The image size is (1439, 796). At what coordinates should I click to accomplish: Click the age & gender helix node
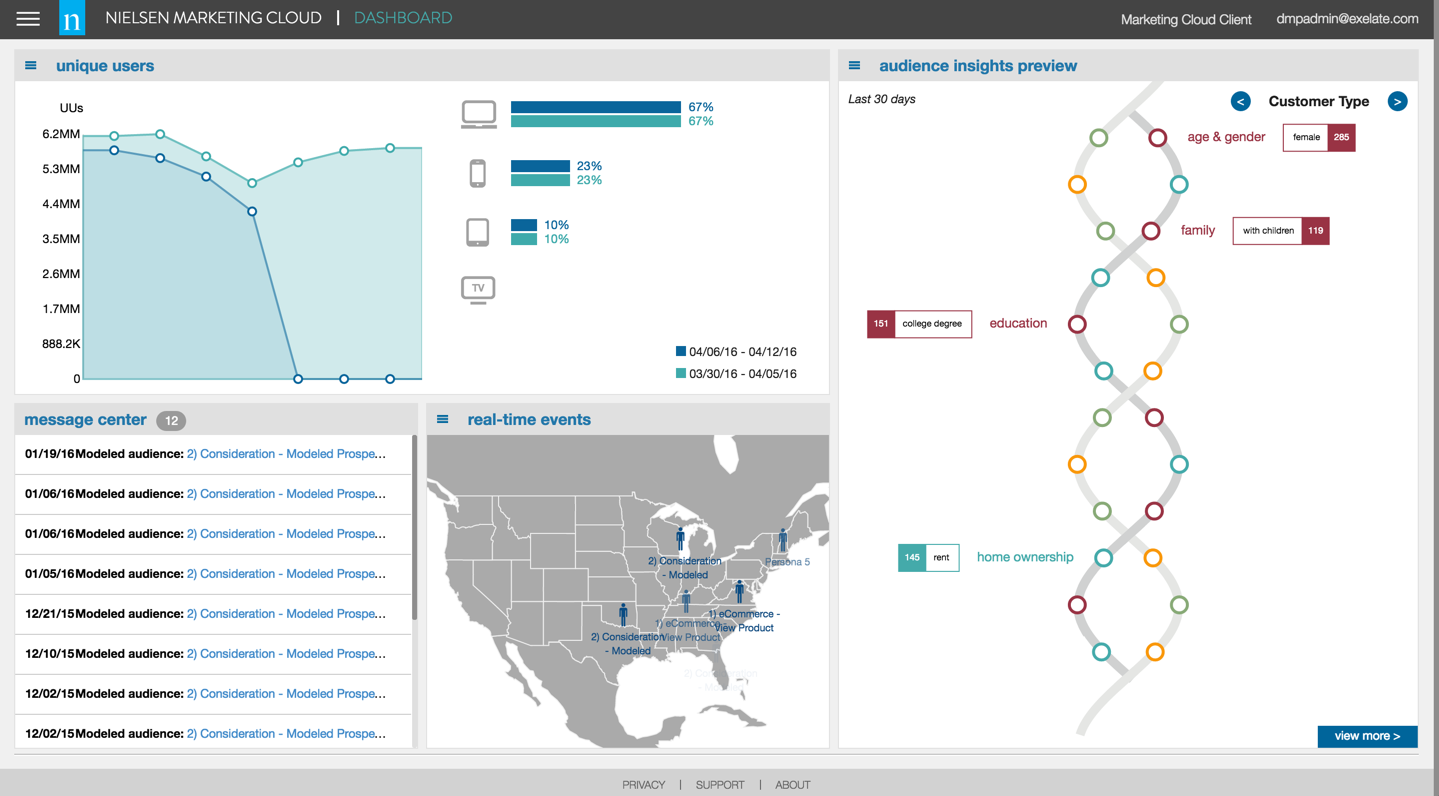(1157, 138)
